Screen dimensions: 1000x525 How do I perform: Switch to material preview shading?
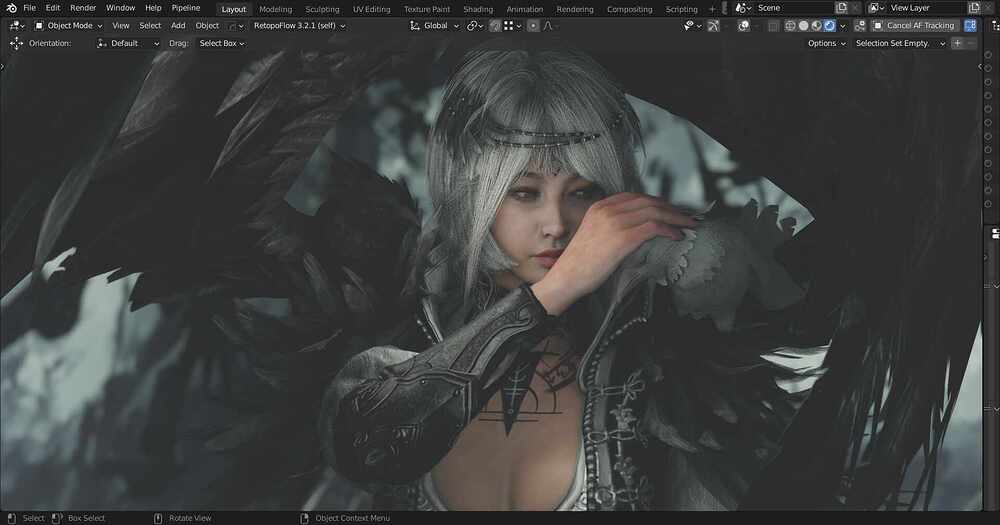(816, 26)
